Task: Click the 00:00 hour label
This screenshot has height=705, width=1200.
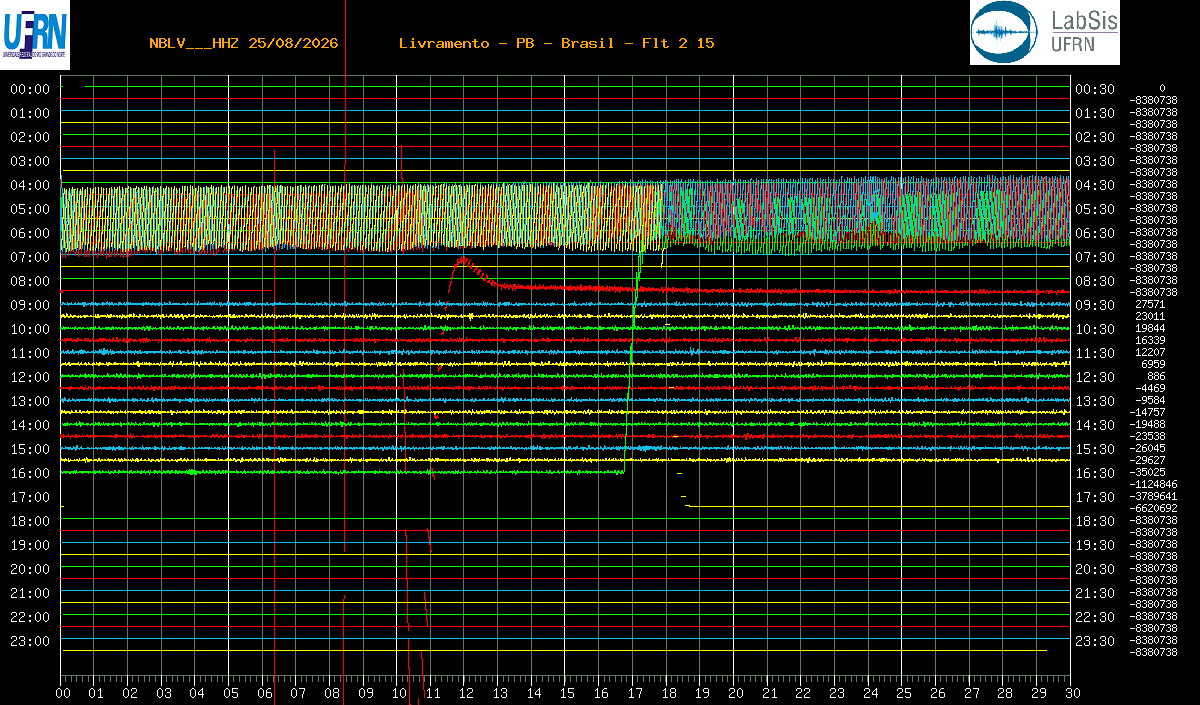Action: pos(30,89)
